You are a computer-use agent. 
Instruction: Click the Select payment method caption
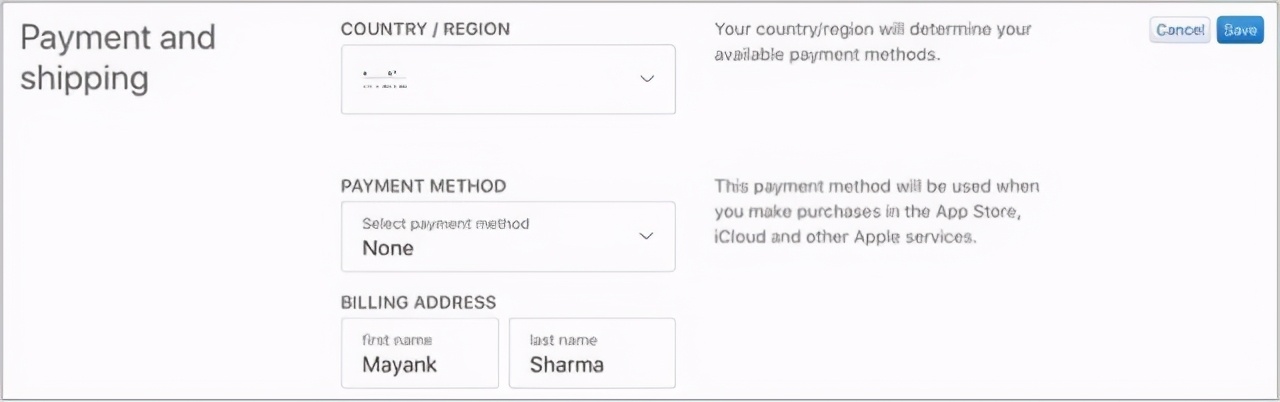(445, 223)
